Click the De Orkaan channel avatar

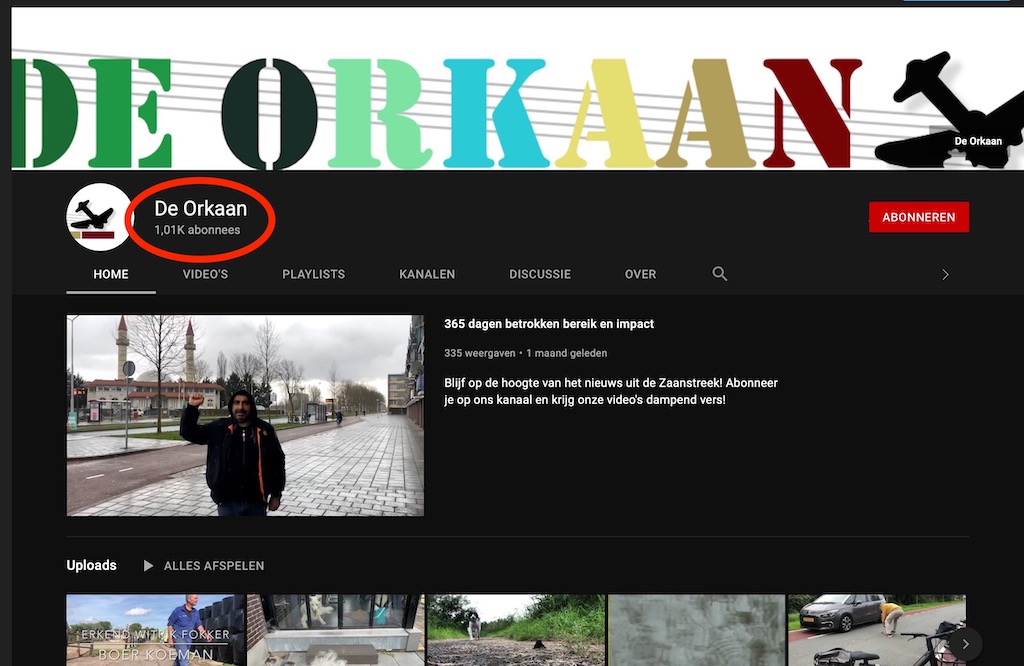pyautogui.click(x=99, y=217)
